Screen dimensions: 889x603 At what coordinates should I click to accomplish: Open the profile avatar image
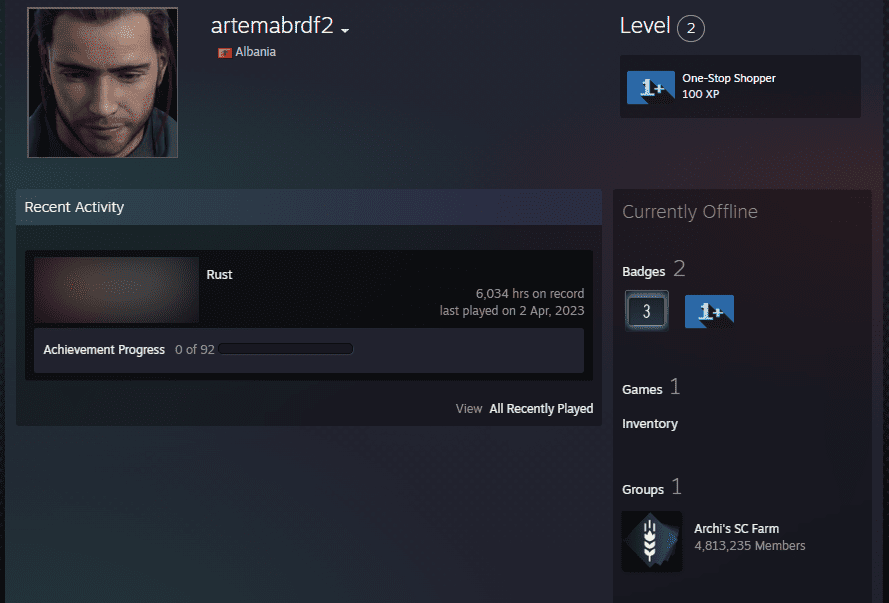103,82
